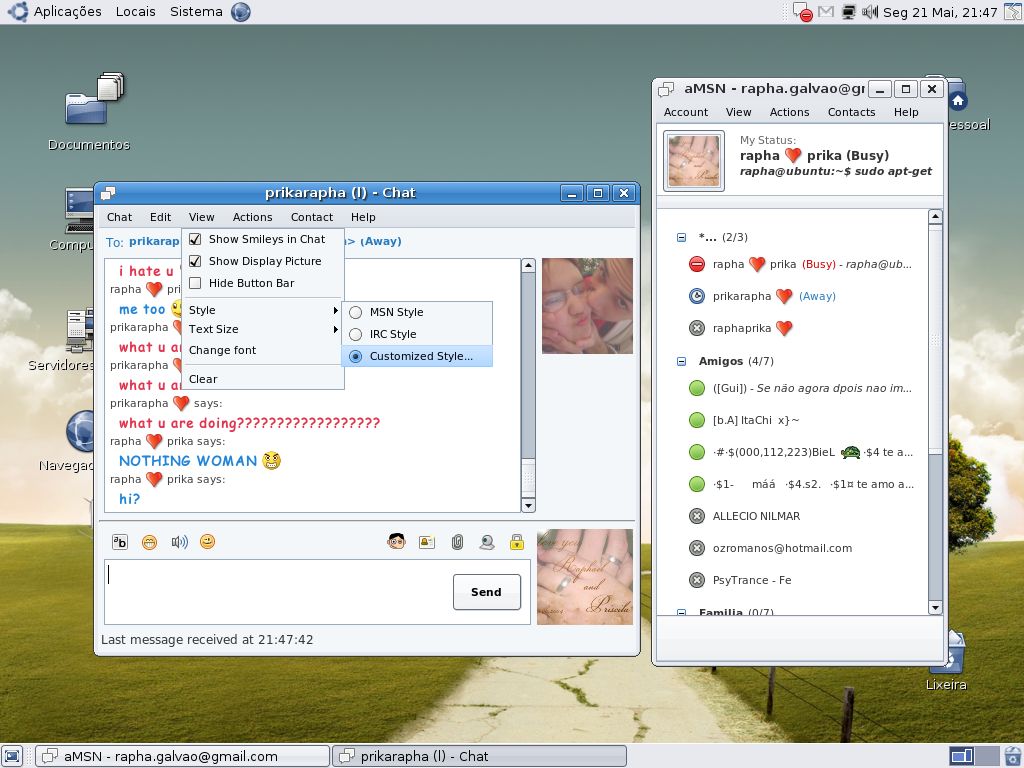Attach a file with the paperclip icon
The image size is (1024, 768).
point(457,542)
